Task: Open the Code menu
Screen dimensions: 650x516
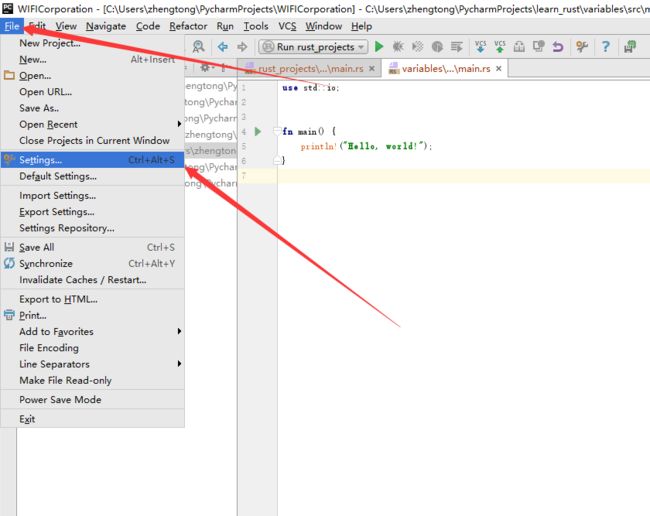Action: point(148,26)
